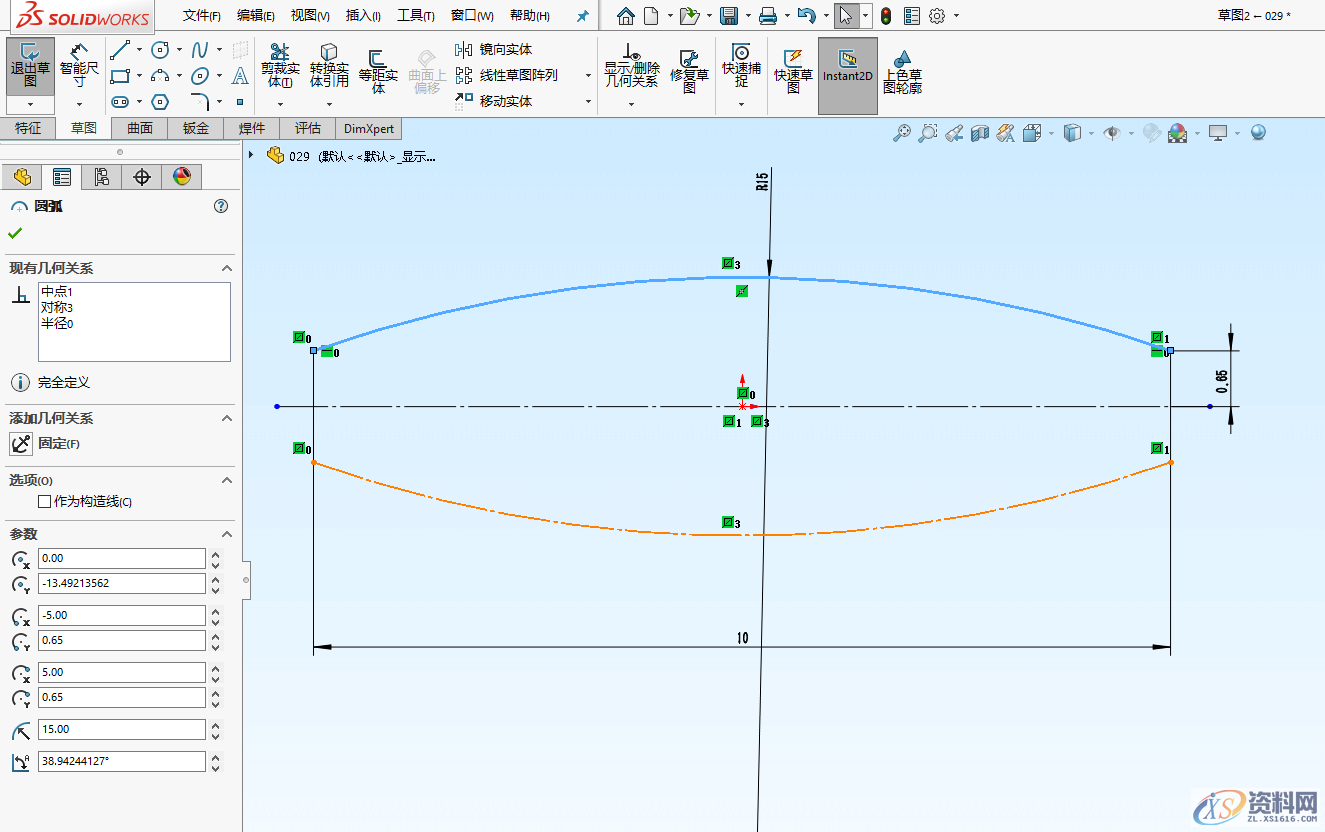Screen dimensions: 1325x832
Task: Switch to the 特征 Features tab
Action: tap(29, 128)
